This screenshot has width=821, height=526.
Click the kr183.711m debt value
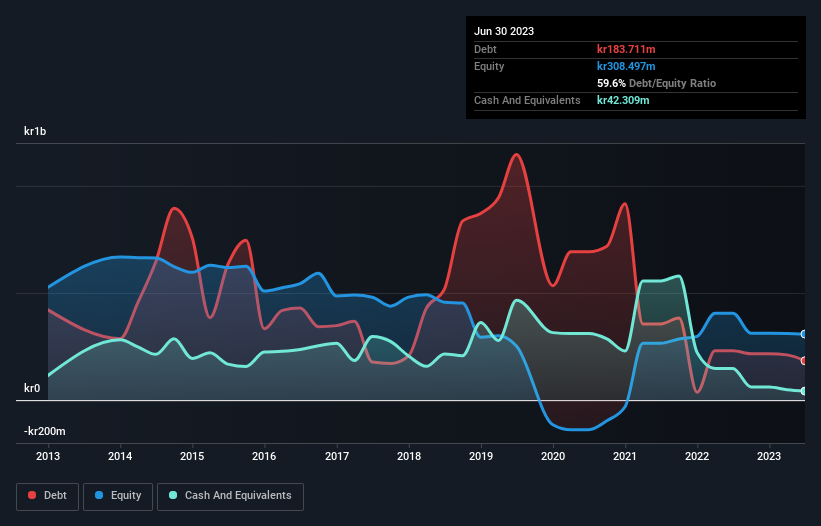pyautogui.click(x=626, y=49)
